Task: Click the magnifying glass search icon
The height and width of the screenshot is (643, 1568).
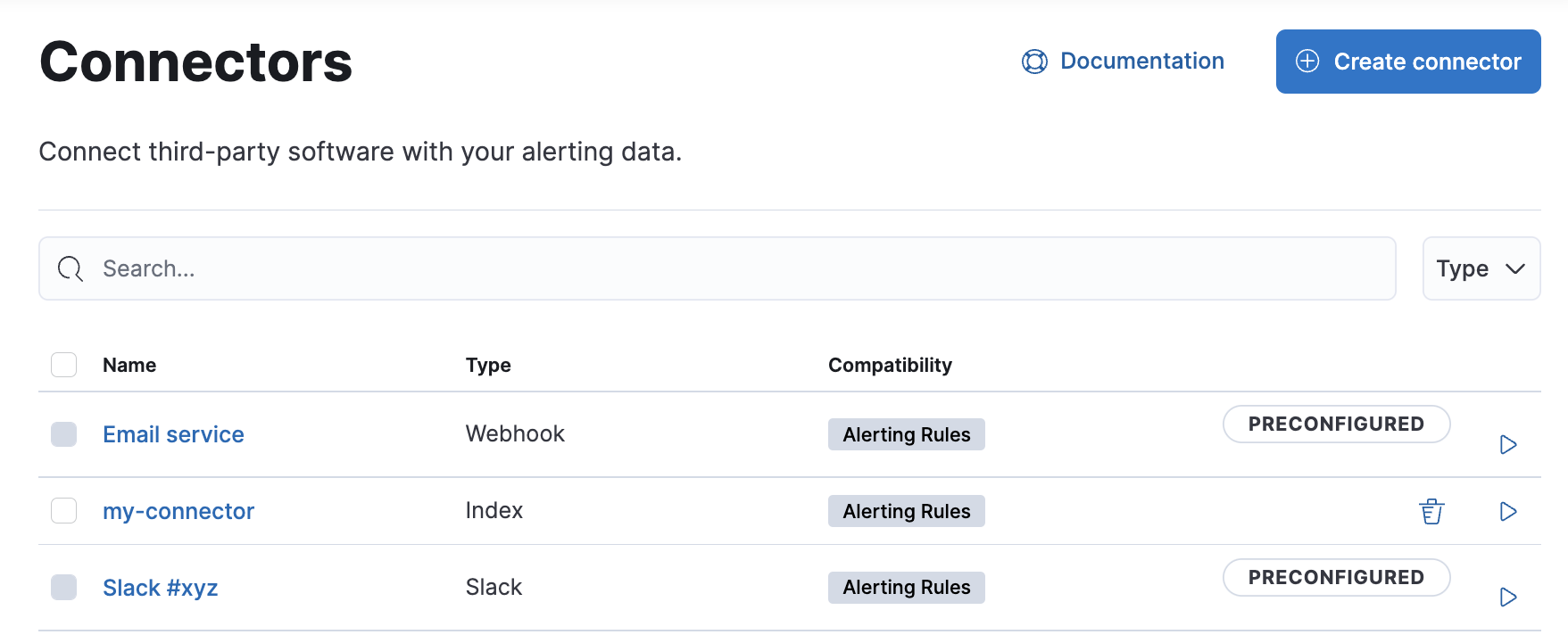Action: (71, 268)
